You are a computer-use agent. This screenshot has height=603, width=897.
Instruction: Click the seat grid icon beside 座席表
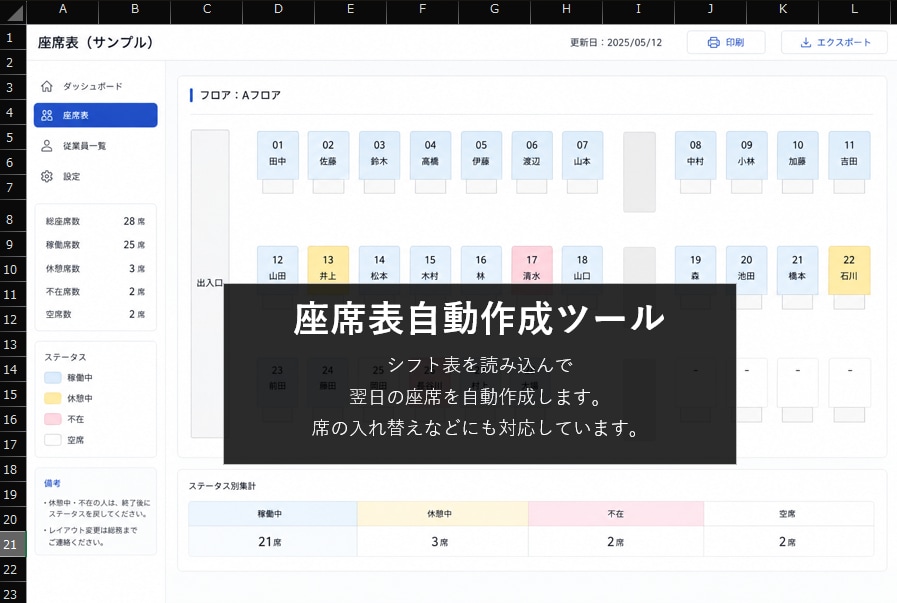(47, 116)
